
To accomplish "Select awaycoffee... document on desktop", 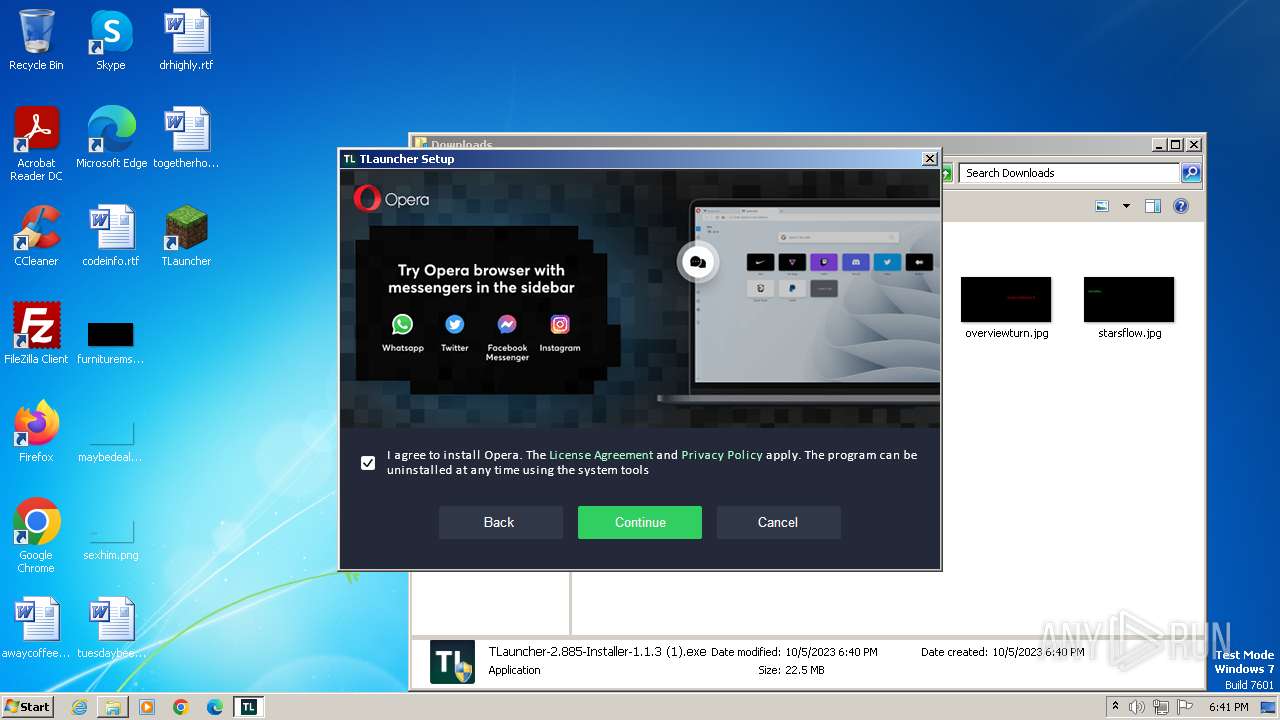I will pos(36,628).
